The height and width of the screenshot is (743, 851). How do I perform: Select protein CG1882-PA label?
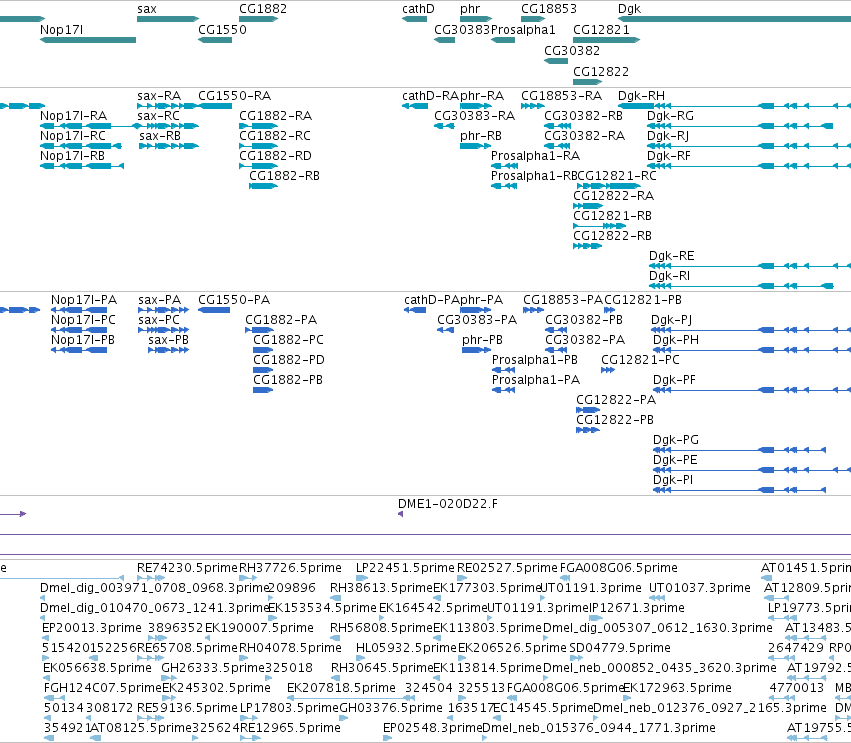281,320
